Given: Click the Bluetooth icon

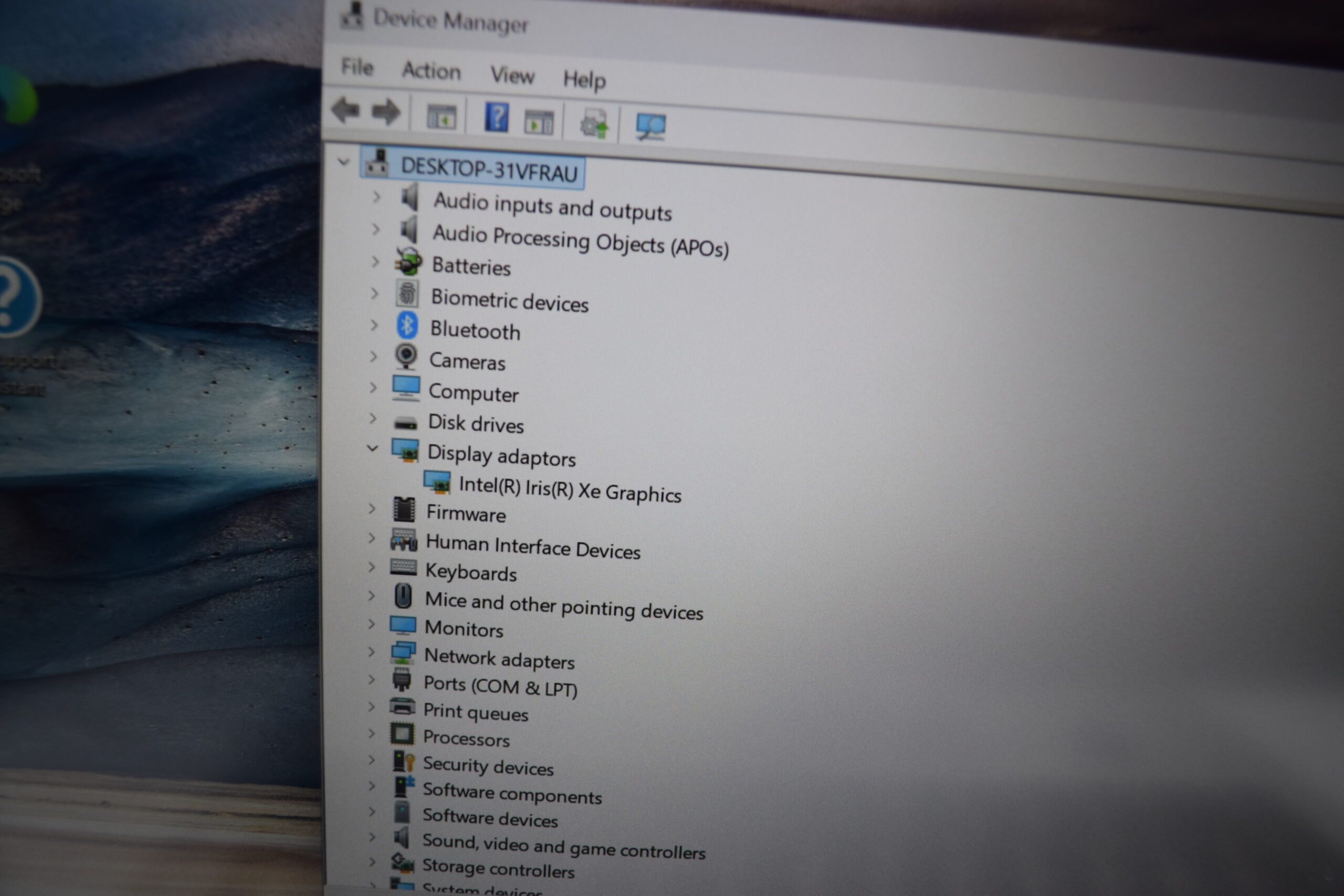Looking at the screenshot, I should pyautogui.click(x=407, y=325).
